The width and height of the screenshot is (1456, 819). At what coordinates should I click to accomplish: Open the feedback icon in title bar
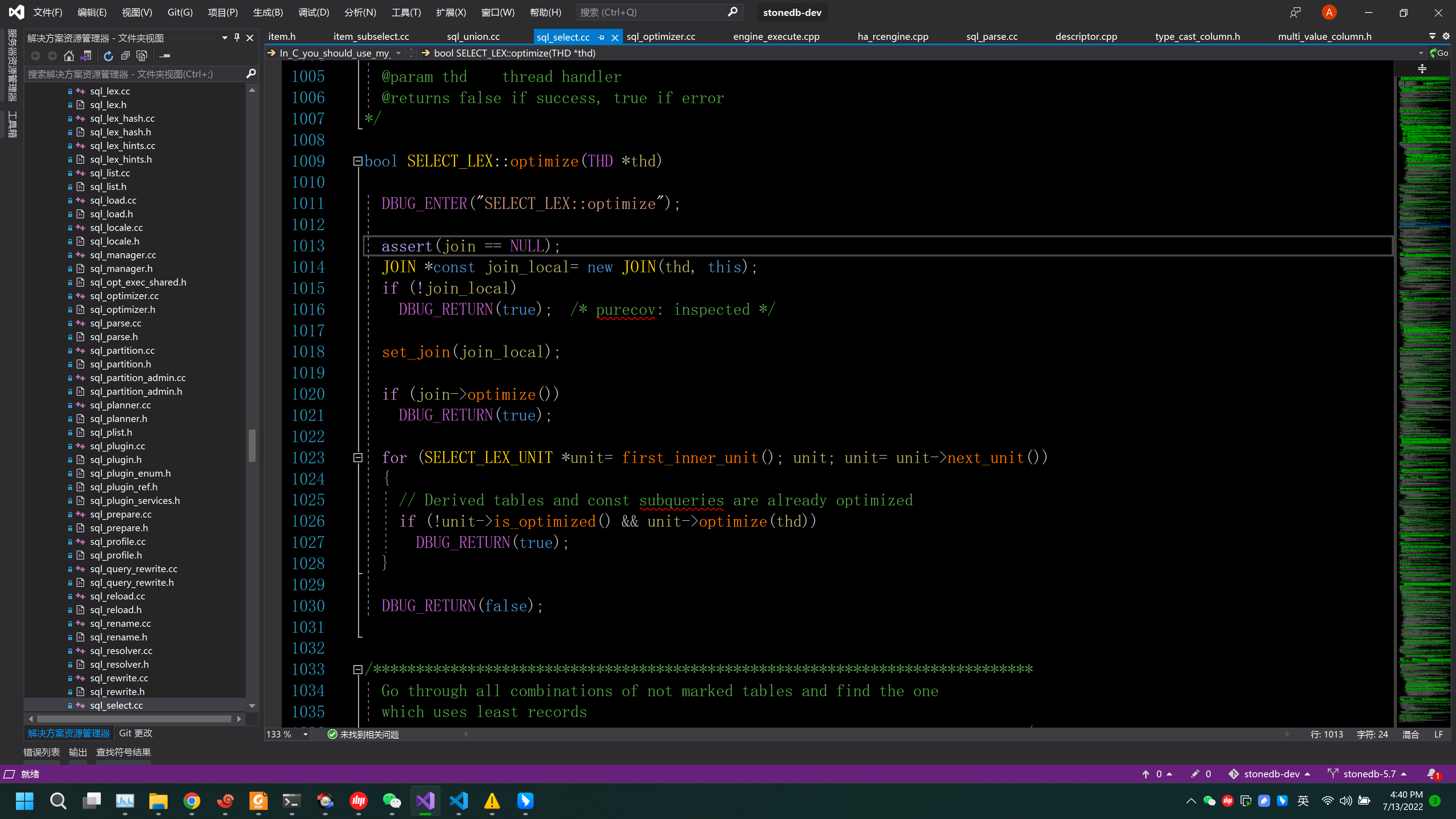(x=1295, y=13)
